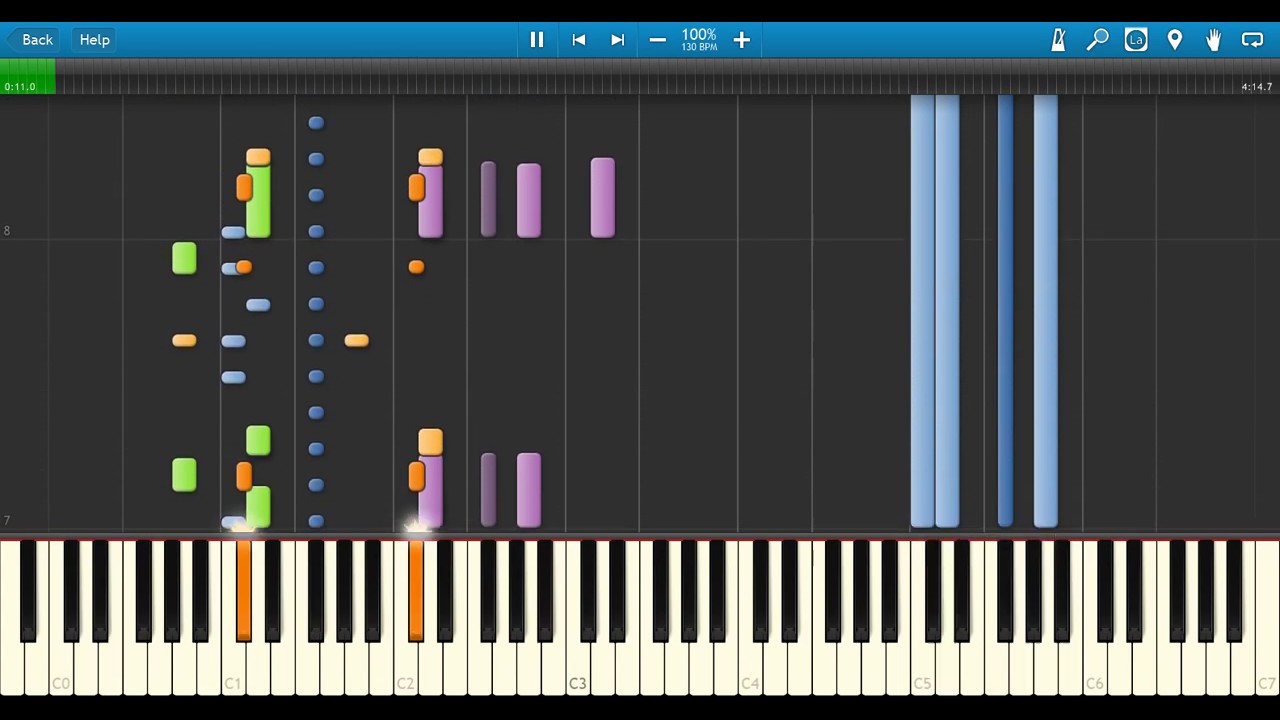Image resolution: width=1280 pixels, height=720 pixels.
Task: Click the C5 piano key
Action: click(x=923, y=668)
